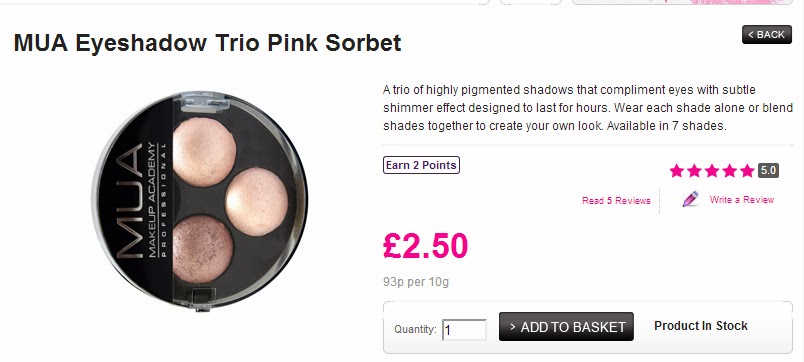Select the top light pink eyeshadow pan
804x362 pixels.
[204, 152]
